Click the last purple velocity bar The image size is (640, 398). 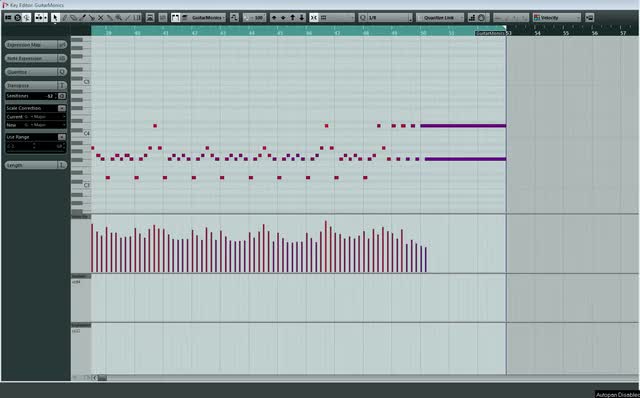click(x=426, y=260)
